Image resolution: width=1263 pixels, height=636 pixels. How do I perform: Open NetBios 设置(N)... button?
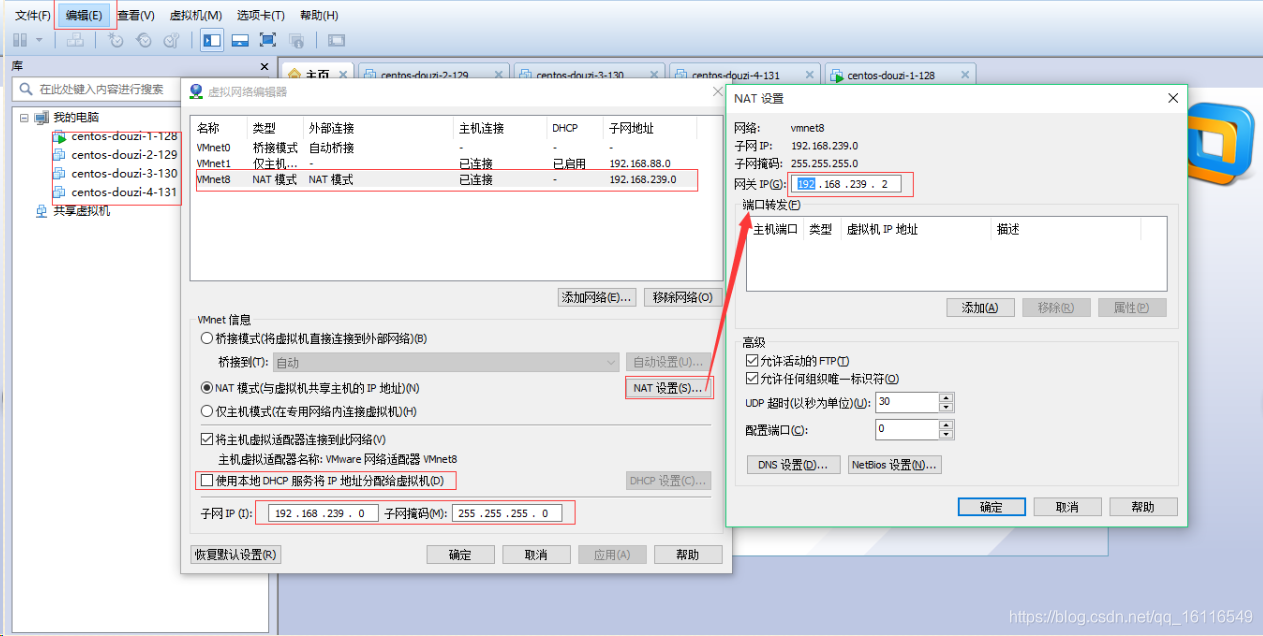click(895, 465)
